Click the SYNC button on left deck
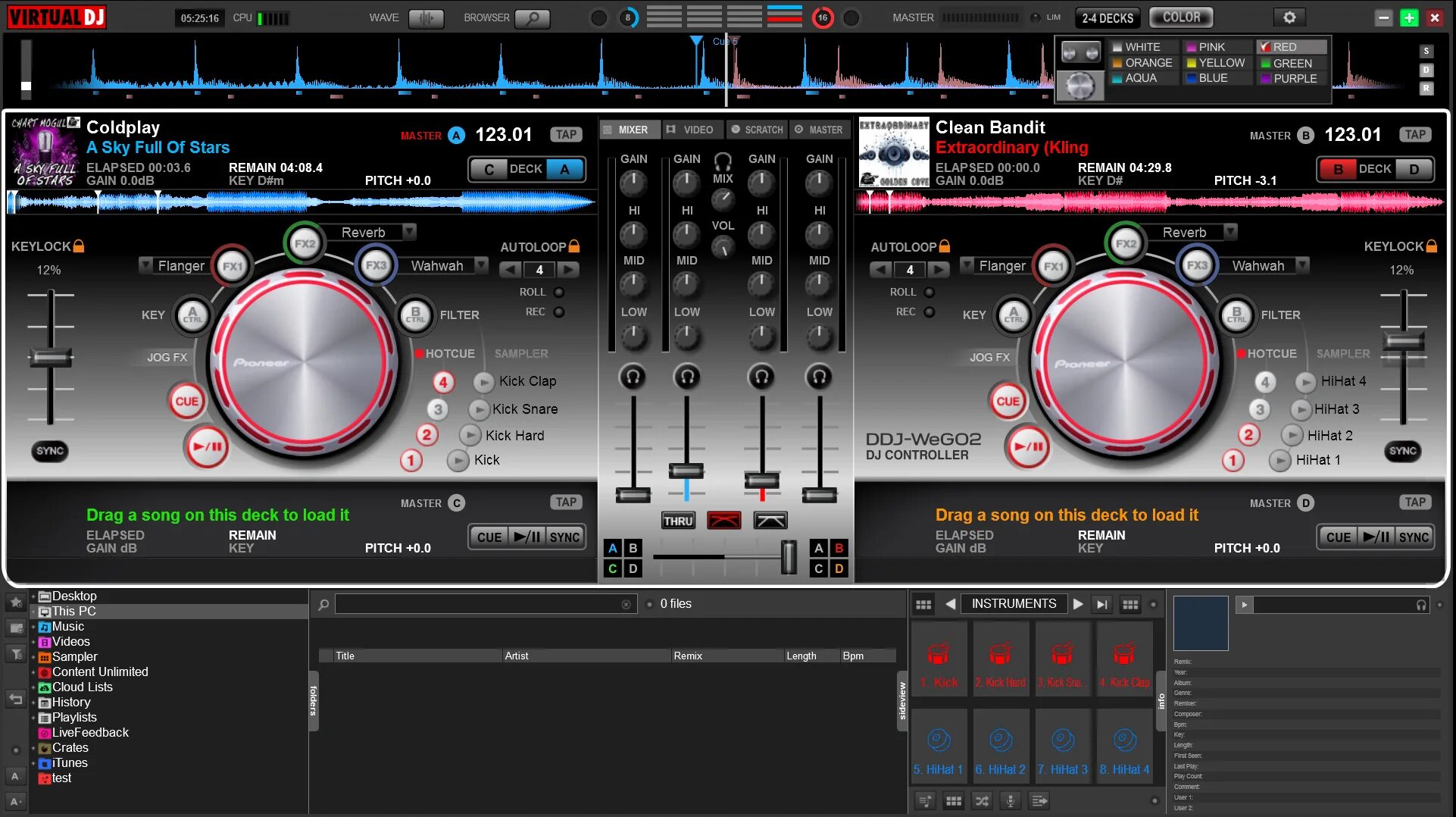1456x817 pixels. point(50,451)
